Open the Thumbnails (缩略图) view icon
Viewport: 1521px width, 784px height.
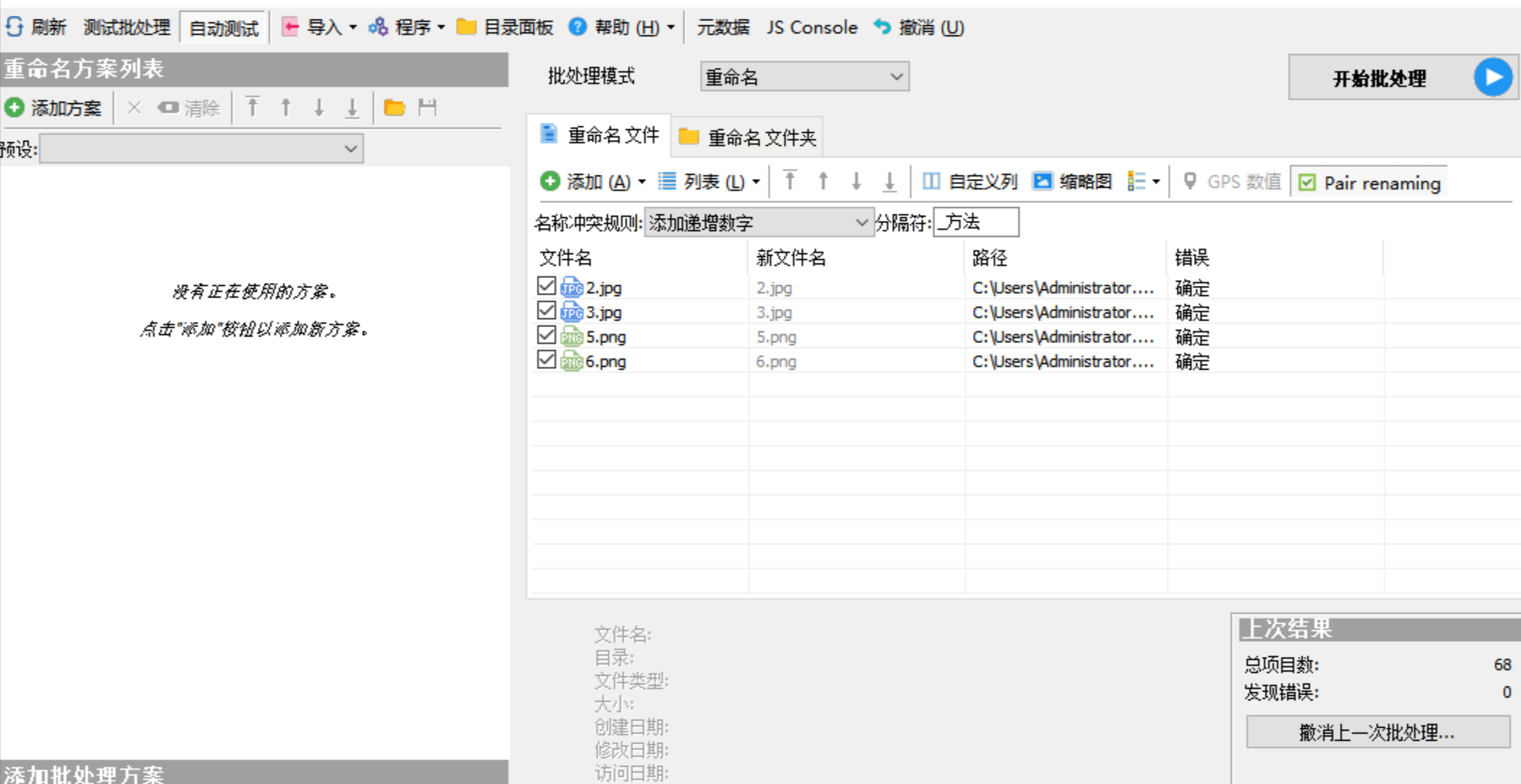[x=1042, y=181]
